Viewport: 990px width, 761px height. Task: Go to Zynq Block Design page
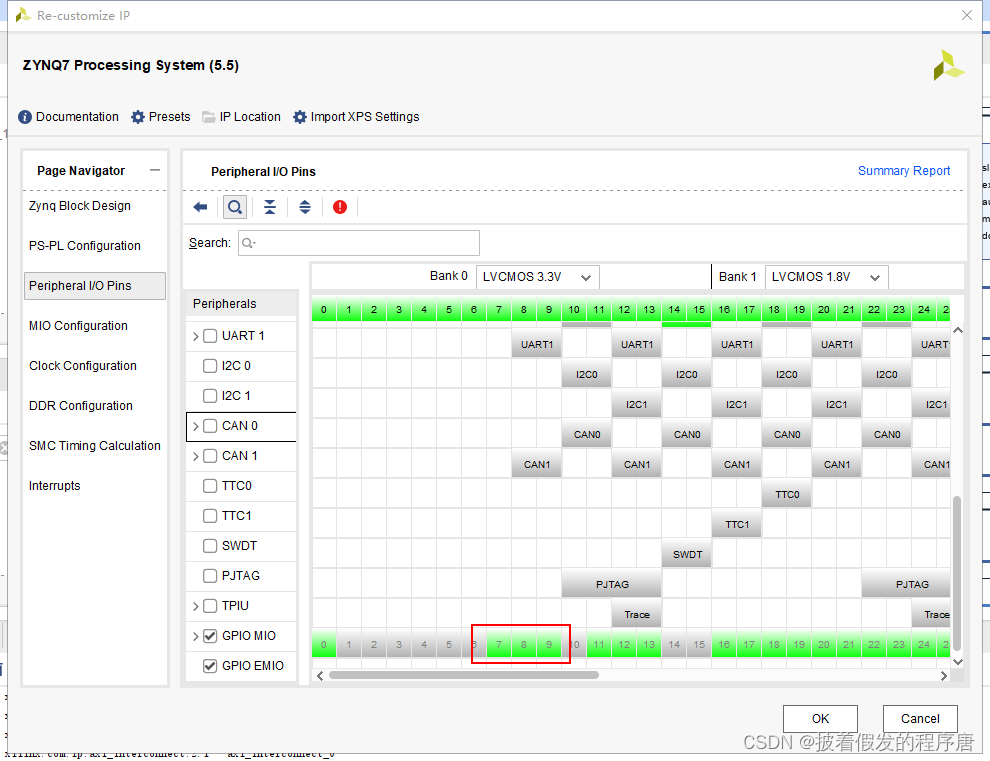(x=80, y=206)
